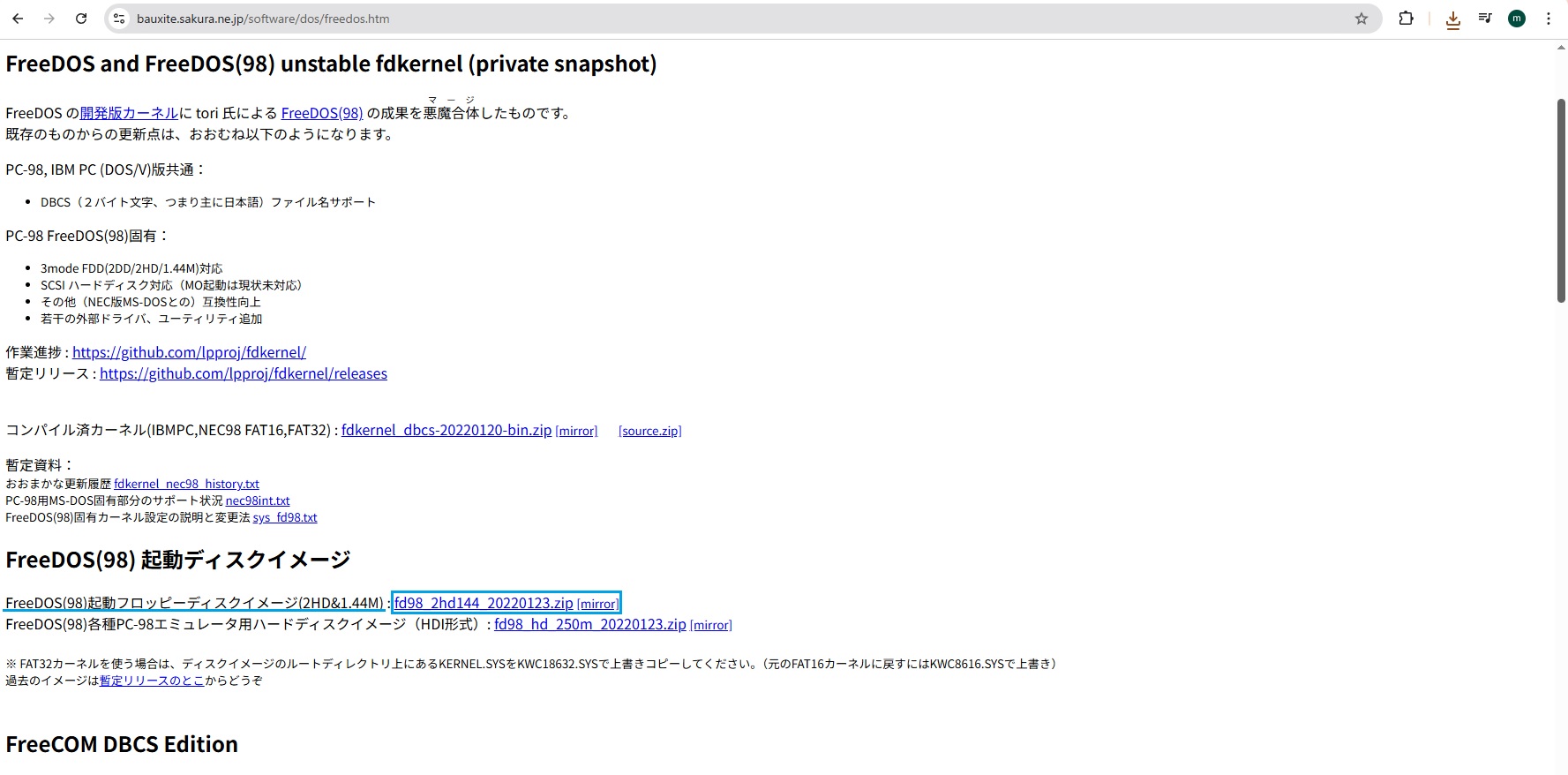Reload the current page
Screen dimensions: 1568x775
click(81, 19)
